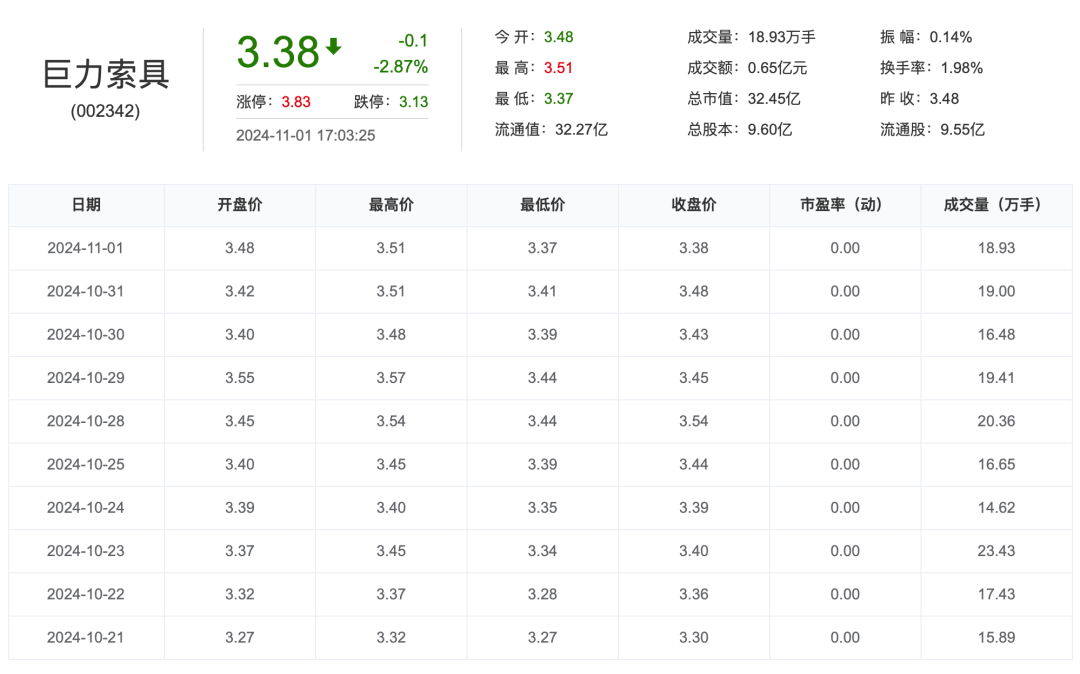Screen dimensions: 1080x674
Task: Click volume 18.93 in 2024-11-01 row
Action: point(997,248)
